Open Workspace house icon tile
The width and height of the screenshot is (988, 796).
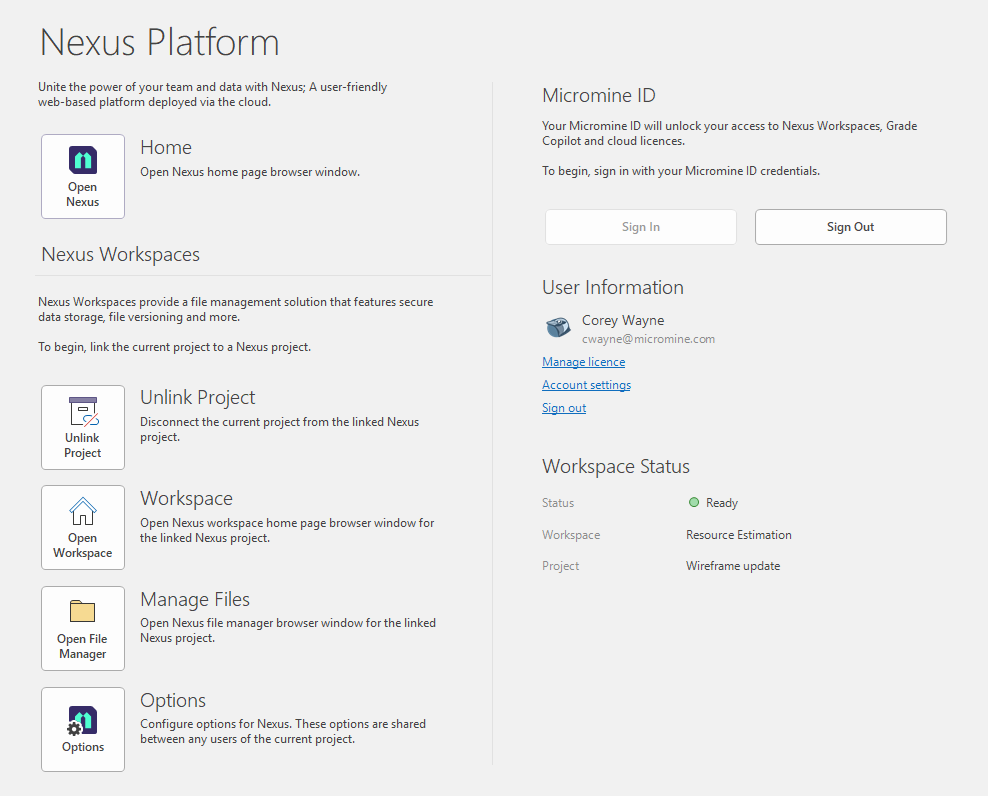[83, 528]
